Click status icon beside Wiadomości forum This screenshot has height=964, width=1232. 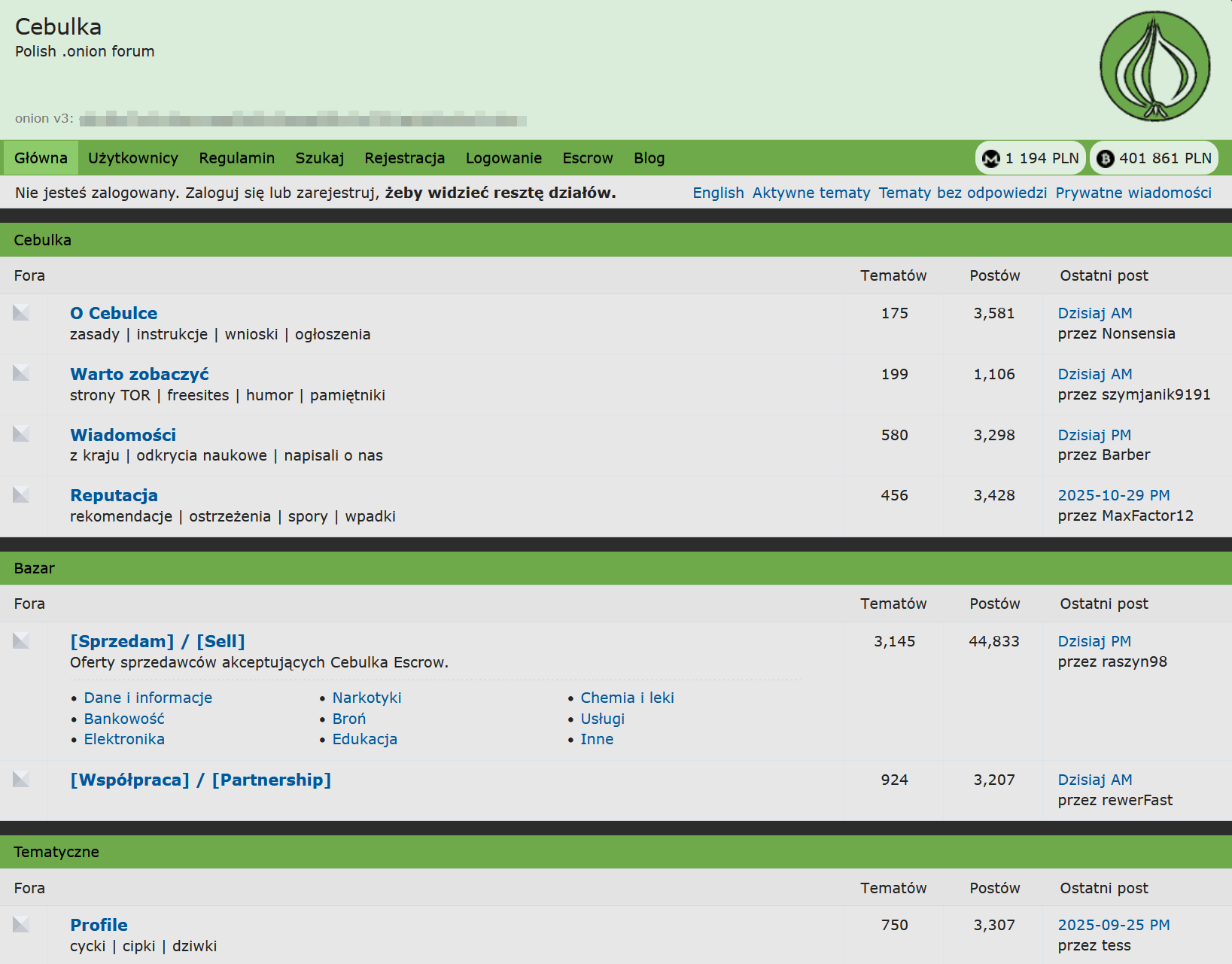click(x=21, y=434)
